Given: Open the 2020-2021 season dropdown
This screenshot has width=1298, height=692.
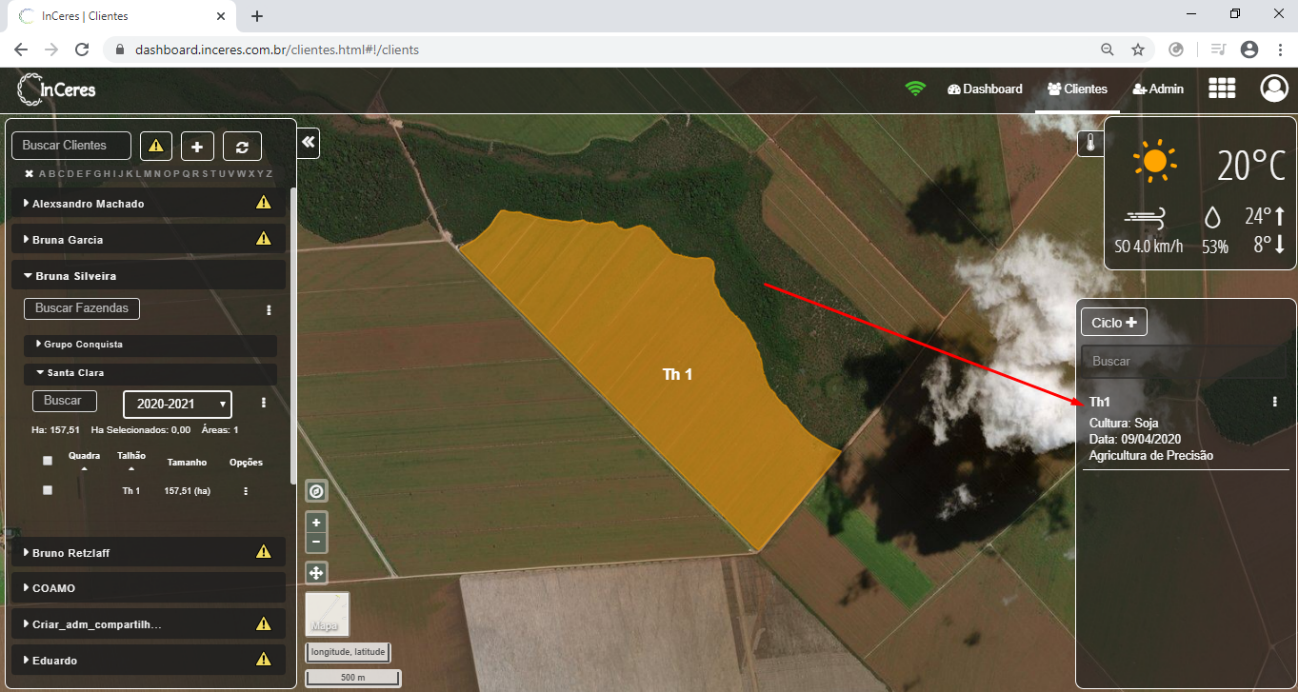Looking at the screenshot, I should 178,404.
